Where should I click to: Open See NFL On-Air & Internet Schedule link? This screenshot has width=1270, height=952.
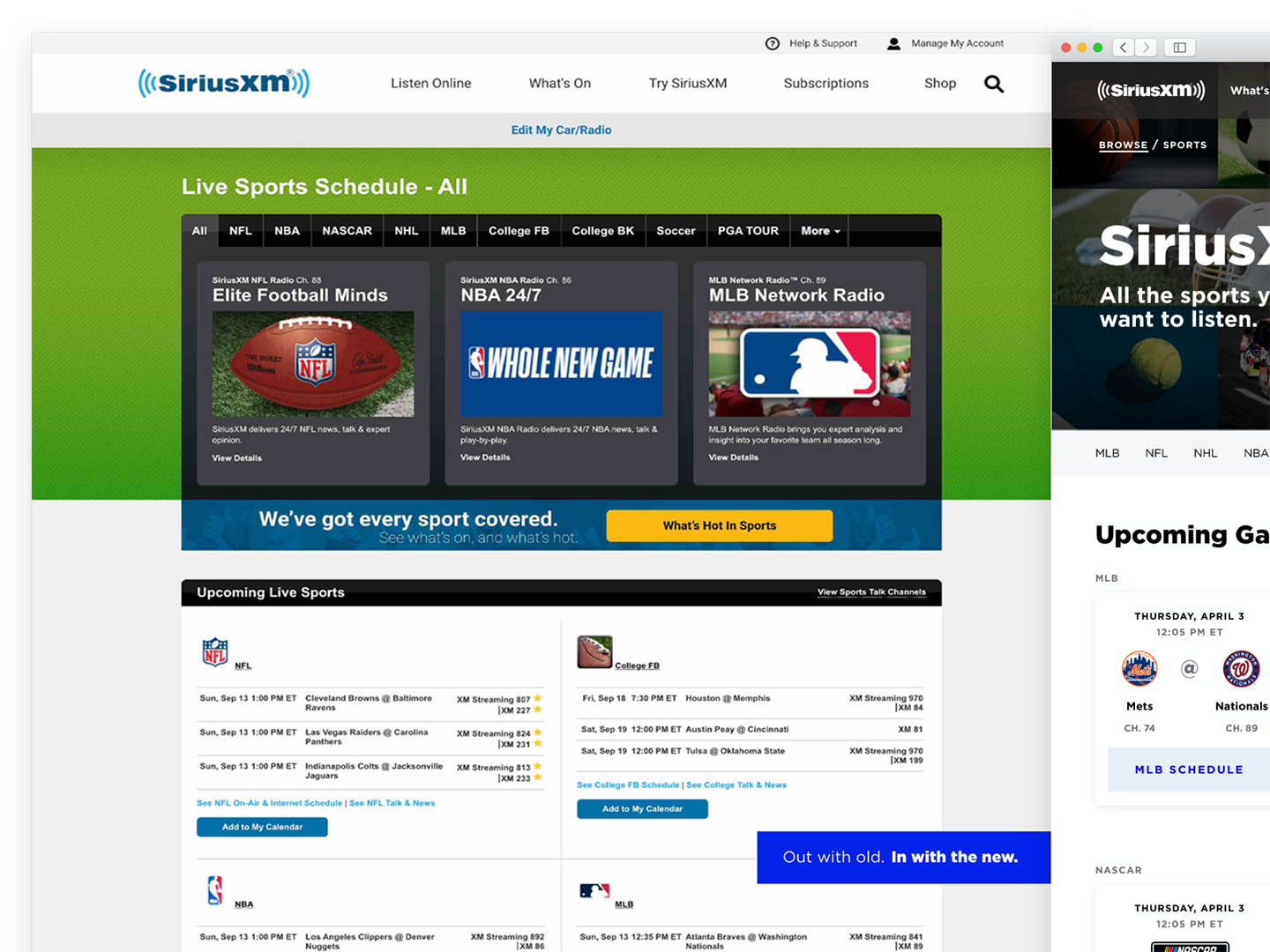tap(269, 803)
